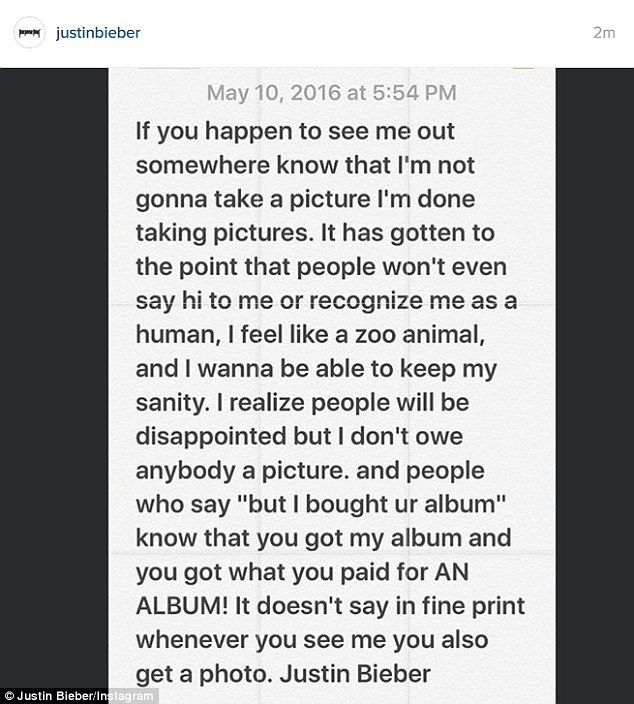Click the word 'sanity.' in the note
Image resolution: width=634 pixels, height=704 pixels.
[173, 403]
